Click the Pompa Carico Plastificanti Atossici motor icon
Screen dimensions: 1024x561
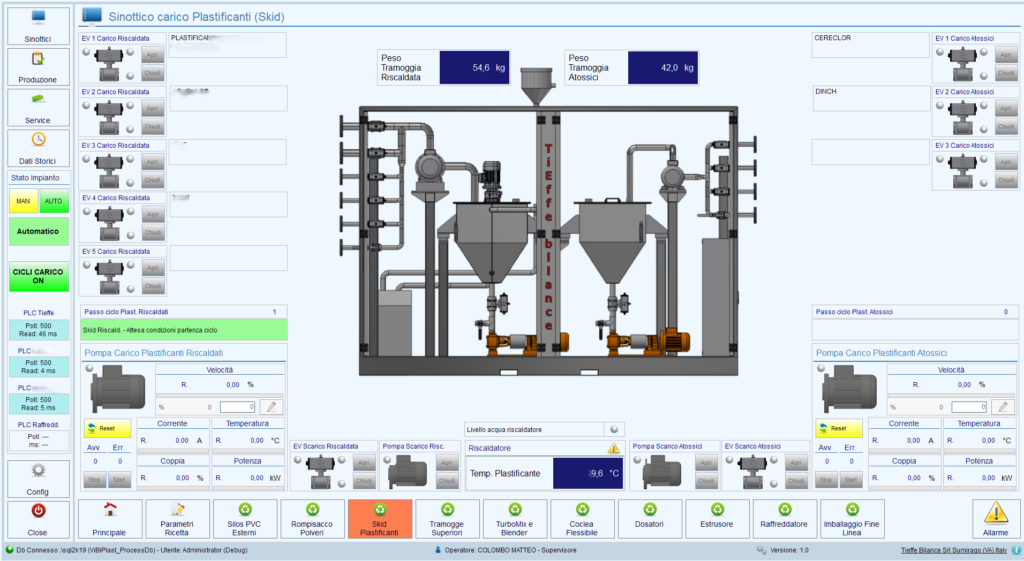coord(849,390)
